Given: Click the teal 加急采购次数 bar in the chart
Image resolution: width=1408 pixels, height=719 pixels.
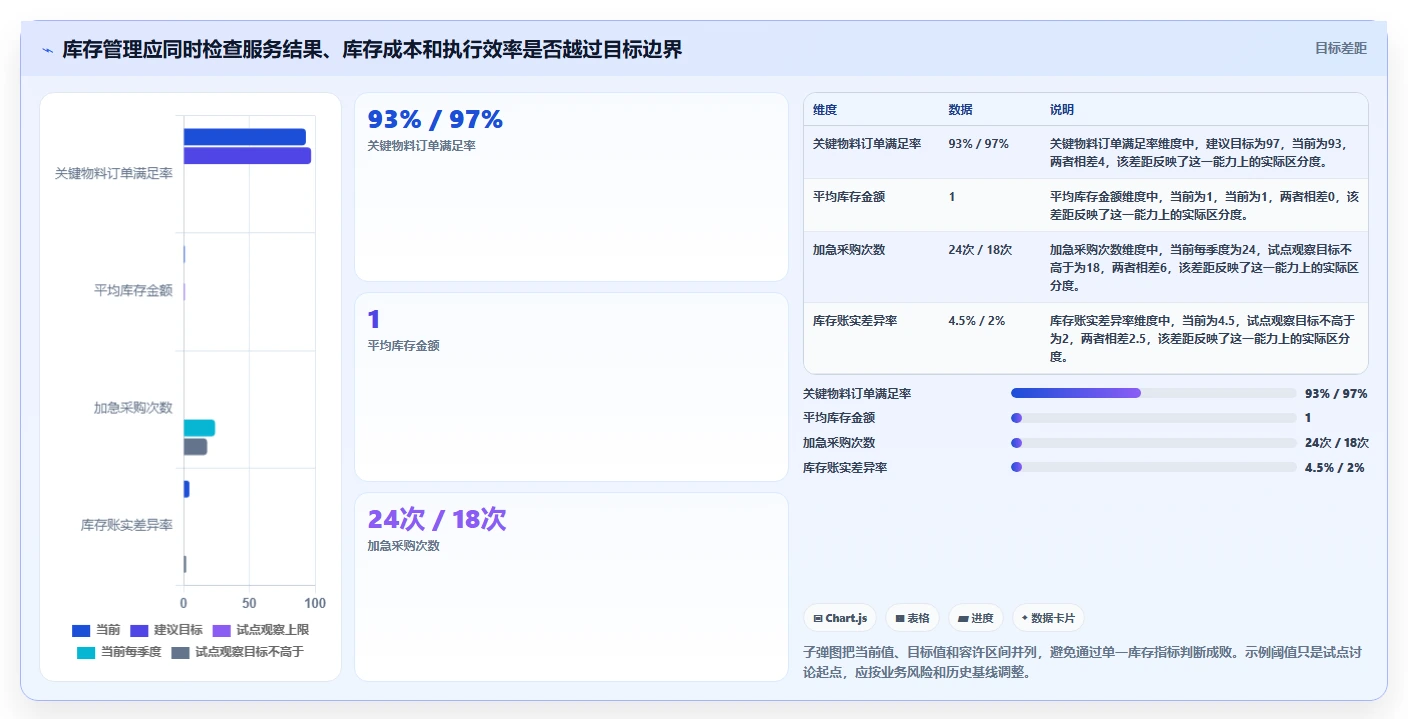Looking at the screenshot, I should coord(199,428).
